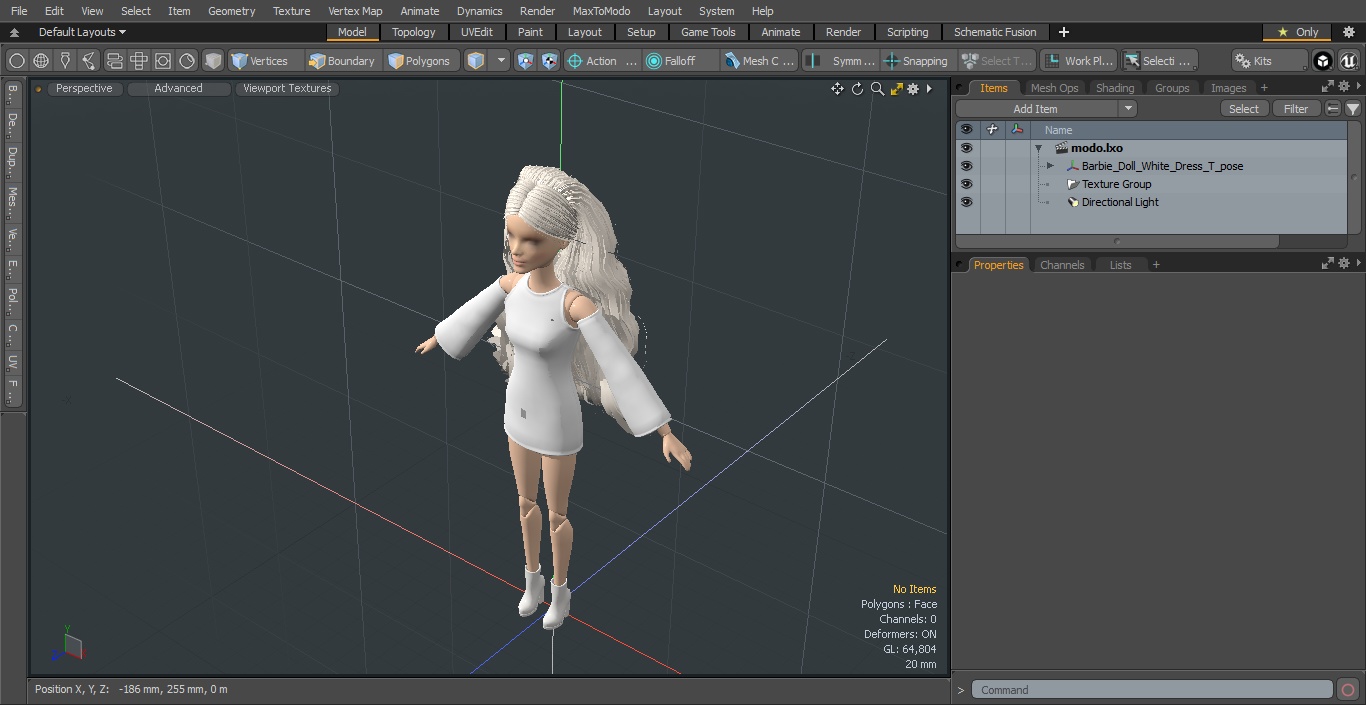Screen dimensions: 1366x705
Task: Click the Select button in Items panel
Action: click(1244, 109)
